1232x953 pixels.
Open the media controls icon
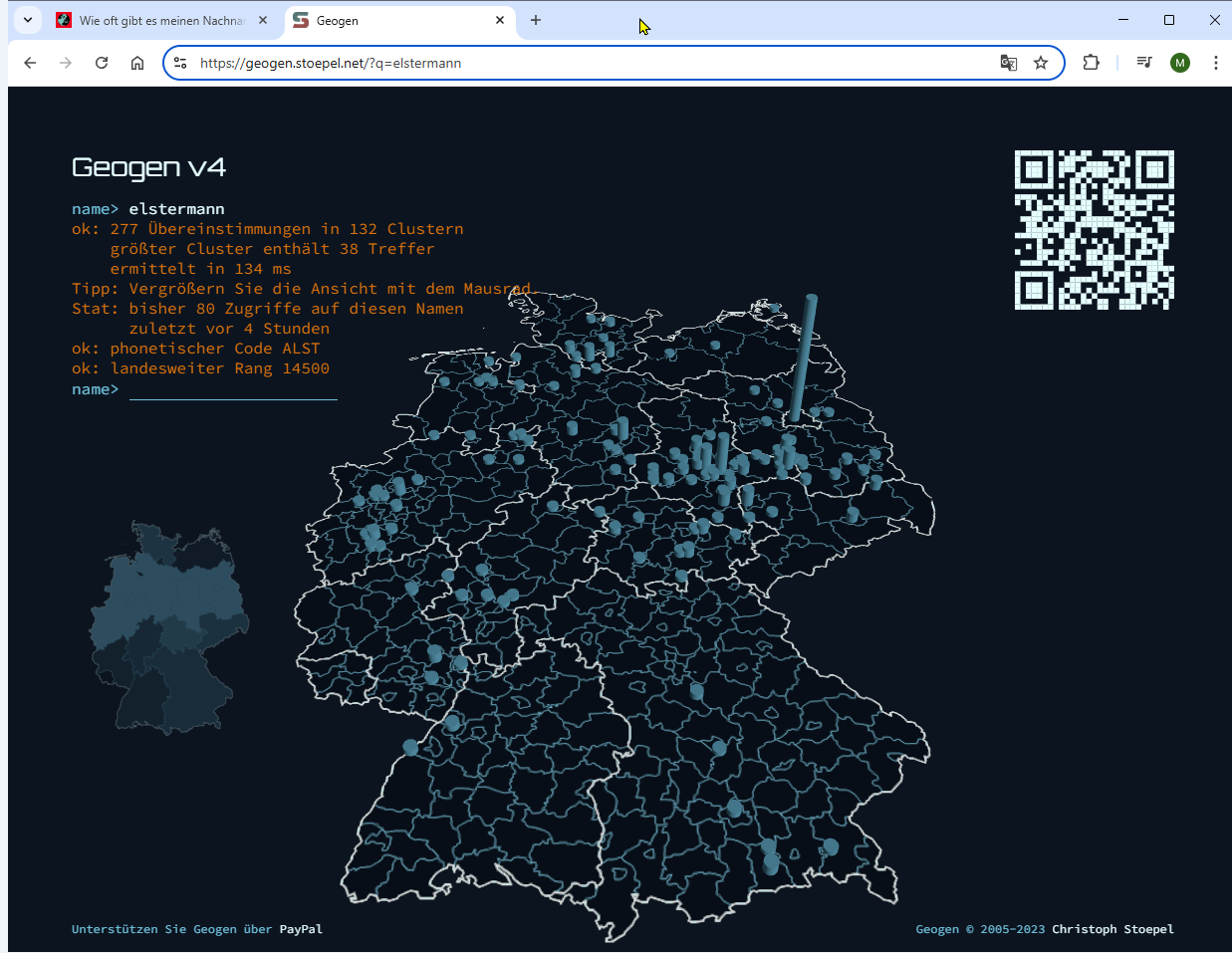tap(1144, 63)
